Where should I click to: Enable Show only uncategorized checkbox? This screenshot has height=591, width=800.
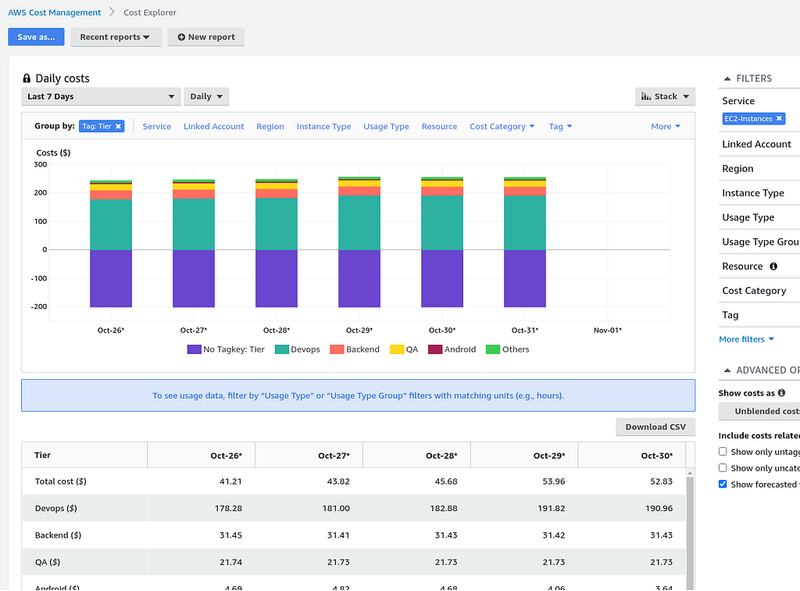tap(722, 468)
